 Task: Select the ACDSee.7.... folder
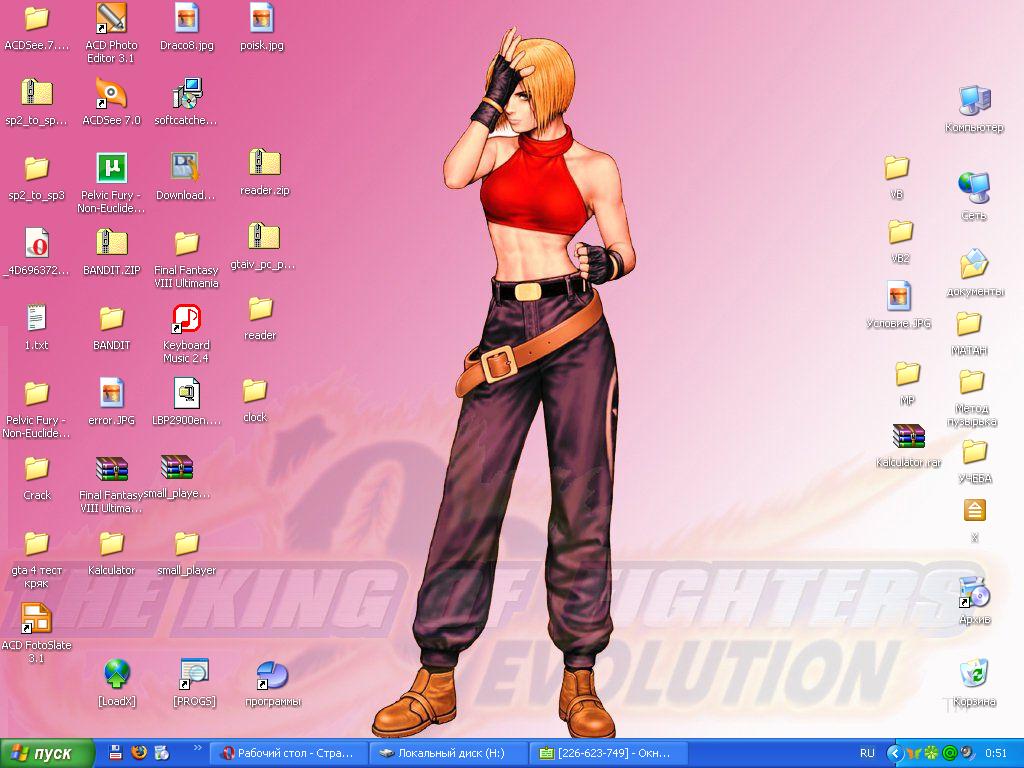(x=37, y=19)
